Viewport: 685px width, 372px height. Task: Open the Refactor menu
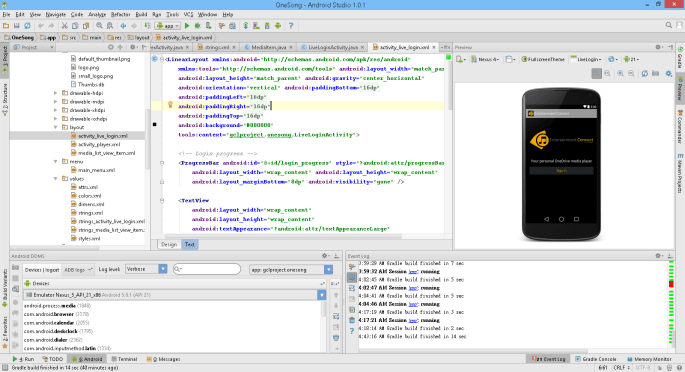pos(120,14)
